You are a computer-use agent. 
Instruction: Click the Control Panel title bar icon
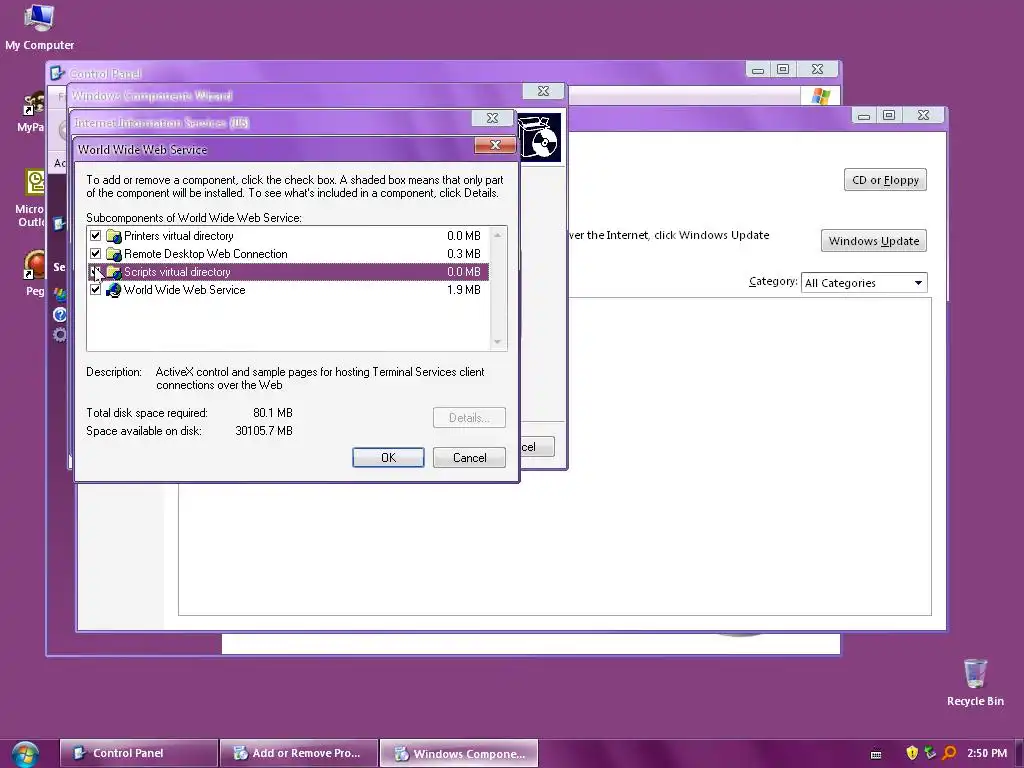click(x=57, y=73)
